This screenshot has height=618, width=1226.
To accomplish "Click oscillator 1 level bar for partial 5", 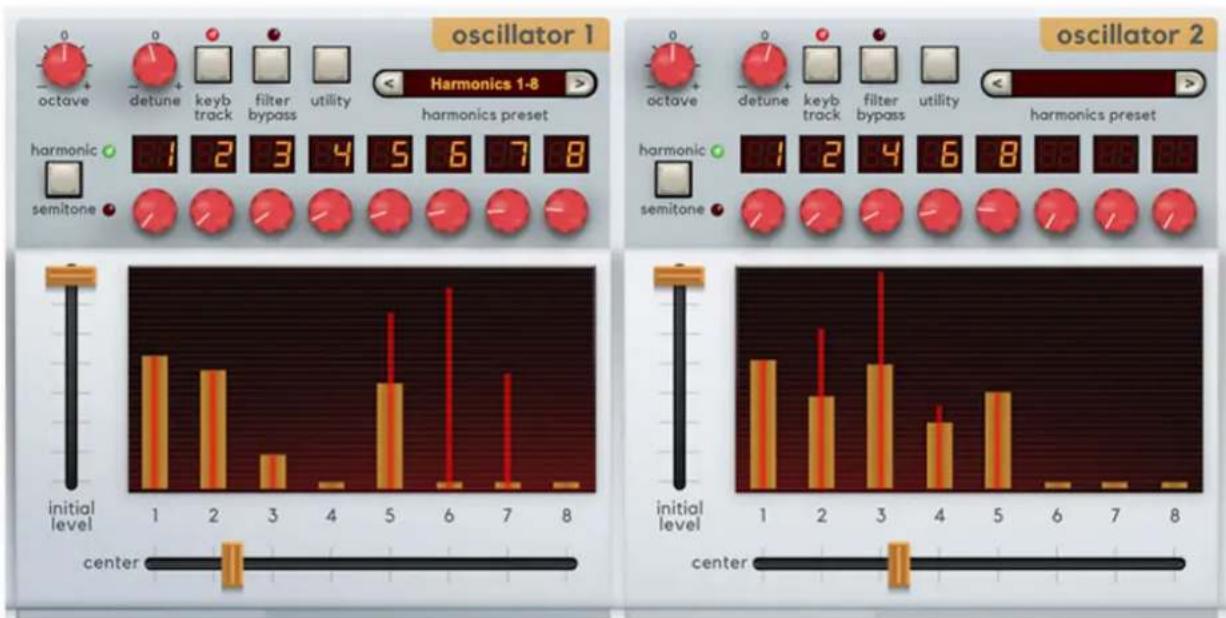I will [390, 436].
